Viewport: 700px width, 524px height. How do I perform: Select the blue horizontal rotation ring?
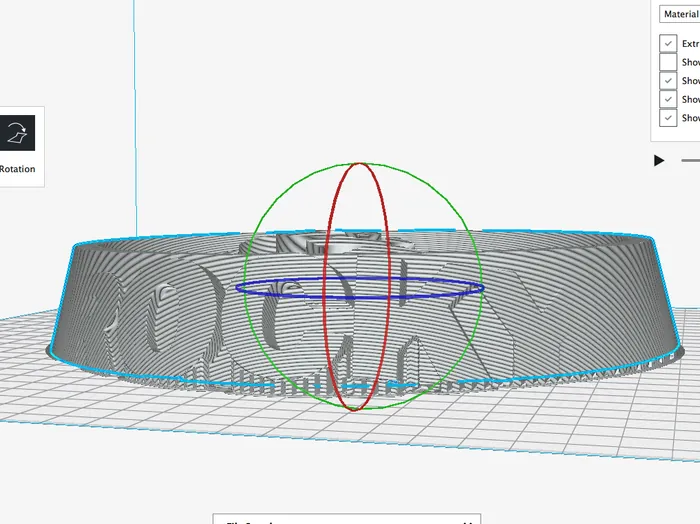point(300,294)
